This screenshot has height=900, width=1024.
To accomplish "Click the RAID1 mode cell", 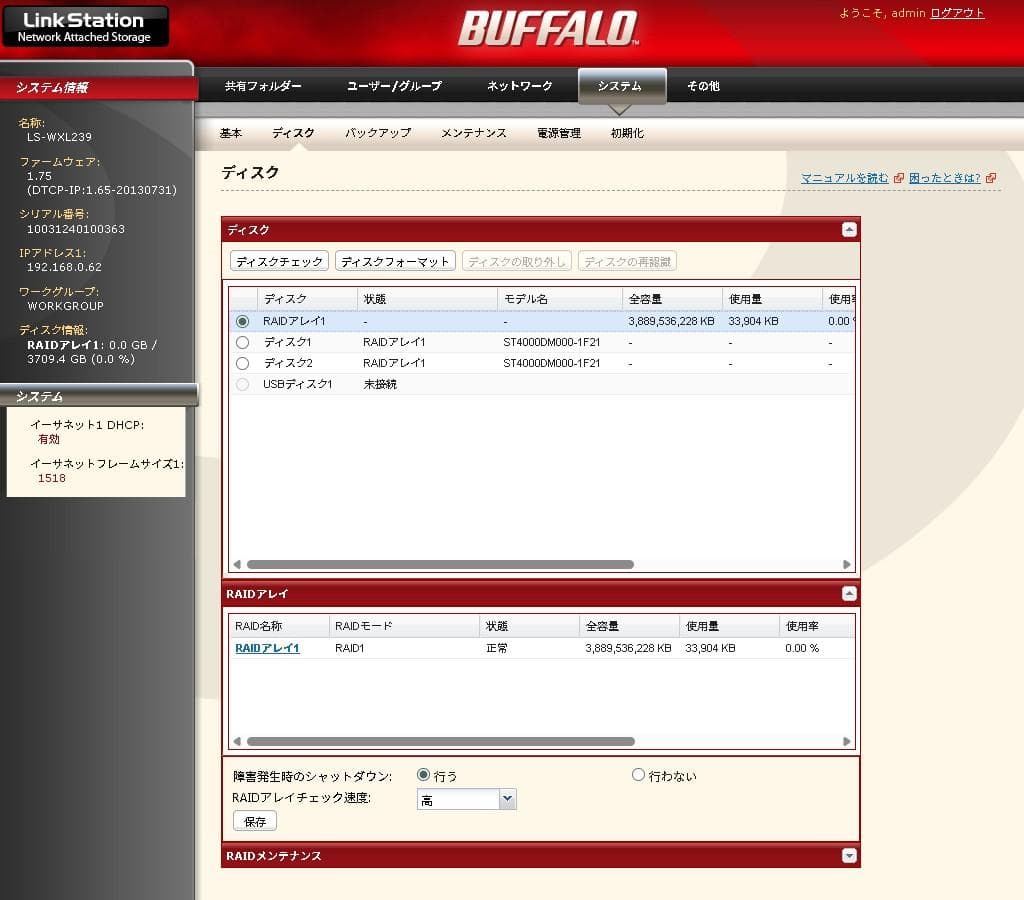I will 349,648.
